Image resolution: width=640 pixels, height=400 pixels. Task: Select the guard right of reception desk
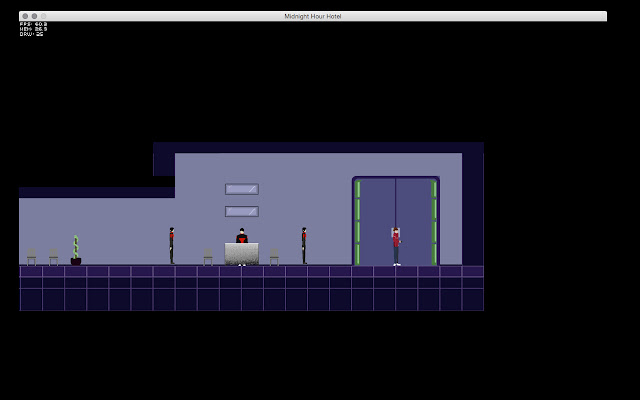304,246
